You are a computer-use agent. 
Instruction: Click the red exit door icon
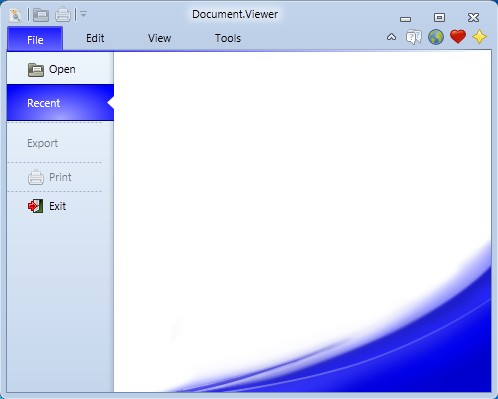click(35, 206)
